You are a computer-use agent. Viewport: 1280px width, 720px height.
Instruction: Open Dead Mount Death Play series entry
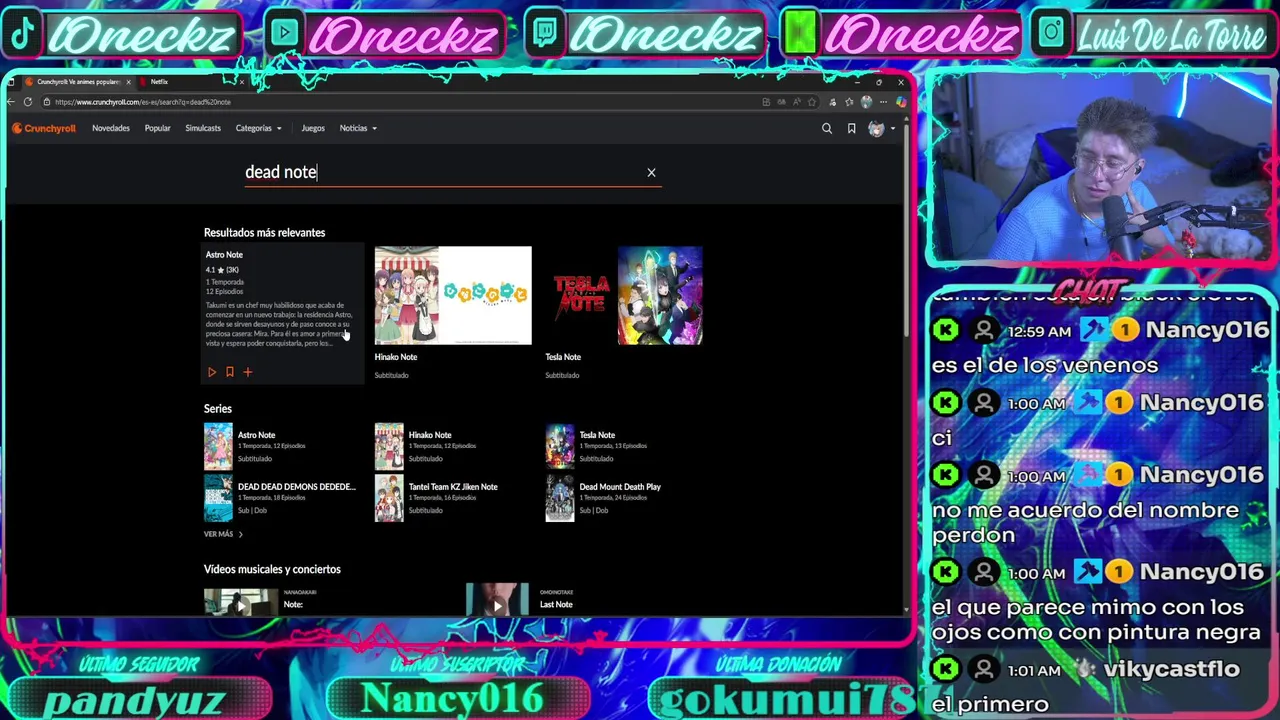[x=620, y=487]
